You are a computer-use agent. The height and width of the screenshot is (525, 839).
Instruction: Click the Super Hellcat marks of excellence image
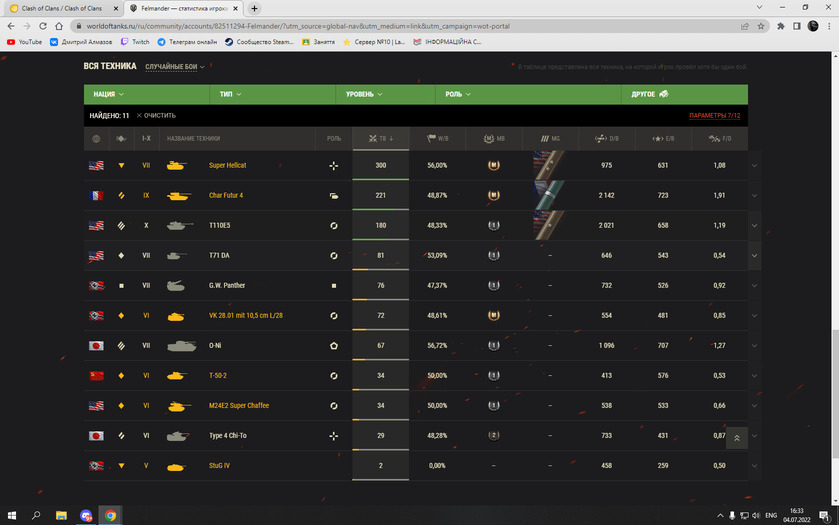[550, 165]
